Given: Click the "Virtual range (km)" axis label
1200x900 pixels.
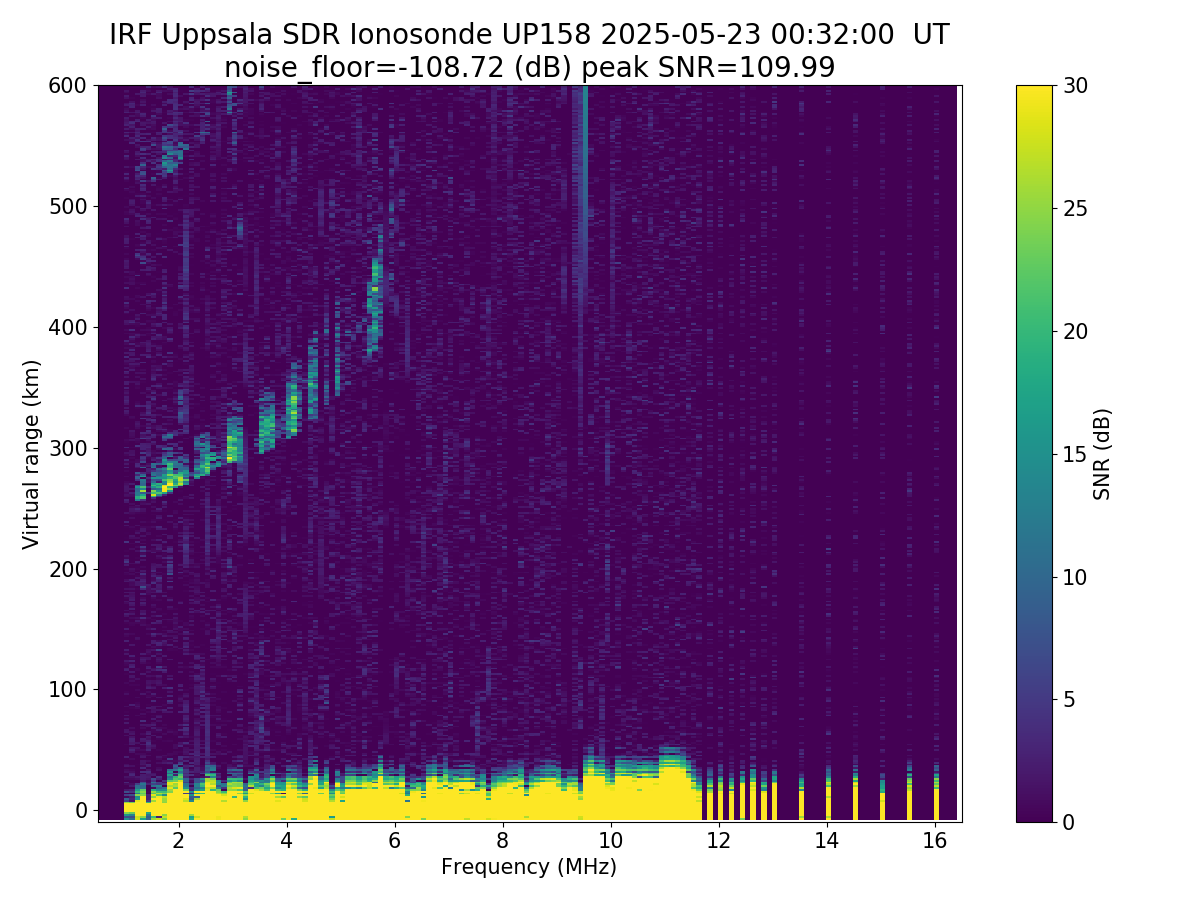Looking at the screenshot, I should 31,453.
